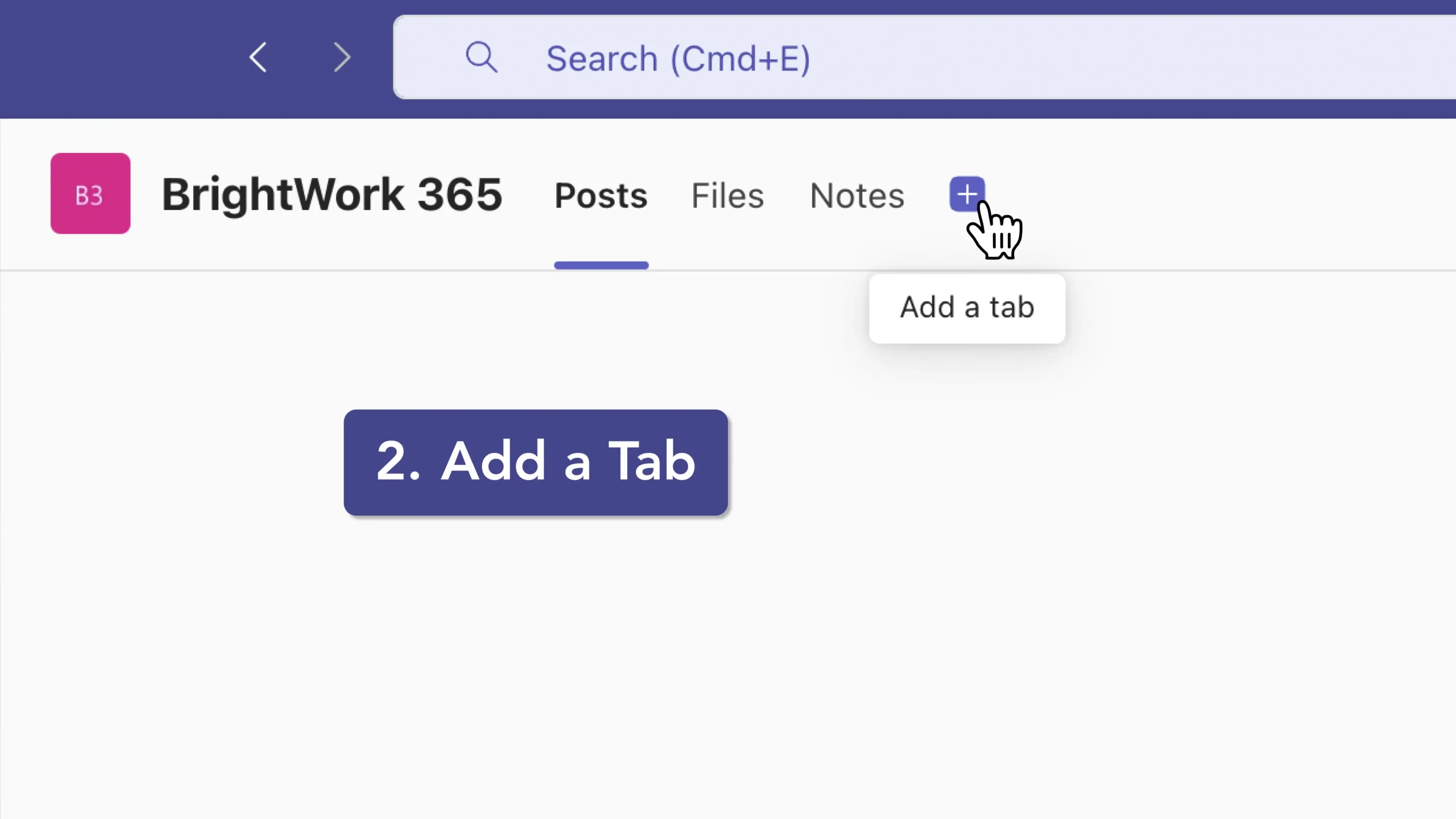Go forward with the right arrow
The width and height of the screenshot is (1456, 819).
[x=342, y=57]
